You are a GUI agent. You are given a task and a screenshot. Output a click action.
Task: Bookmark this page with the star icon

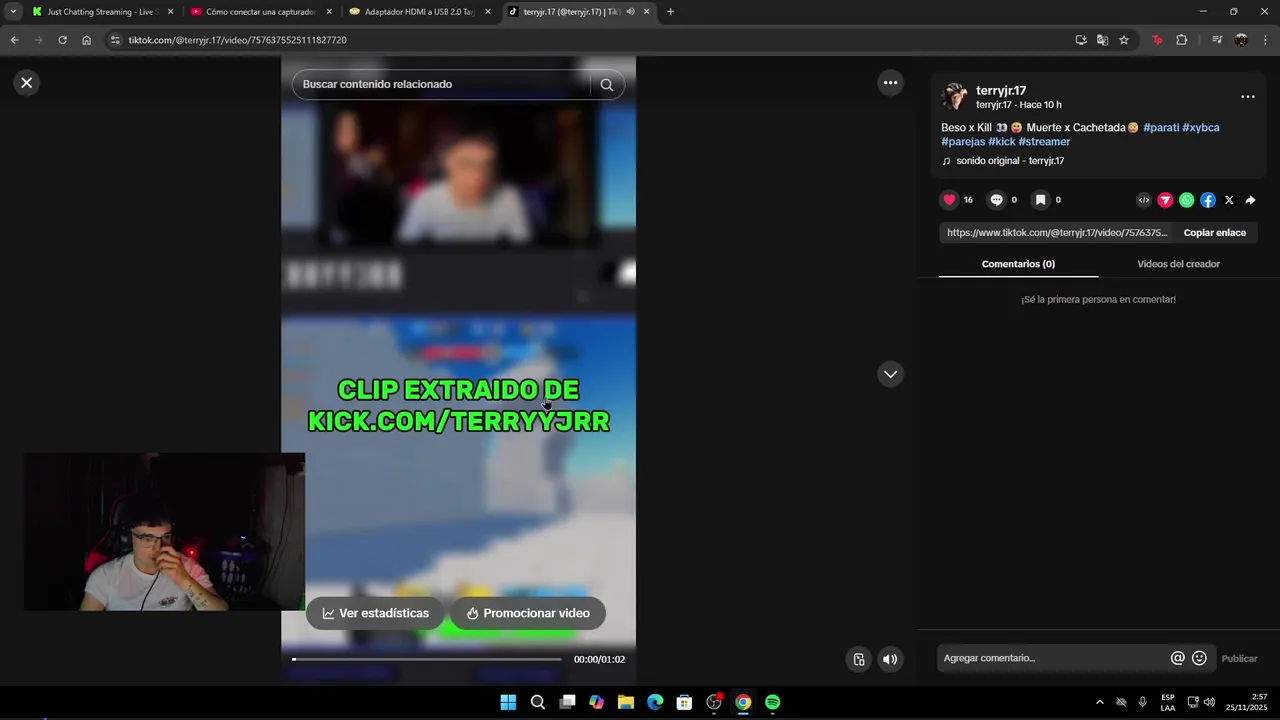pyautogui.click(x=1124, y=40)
